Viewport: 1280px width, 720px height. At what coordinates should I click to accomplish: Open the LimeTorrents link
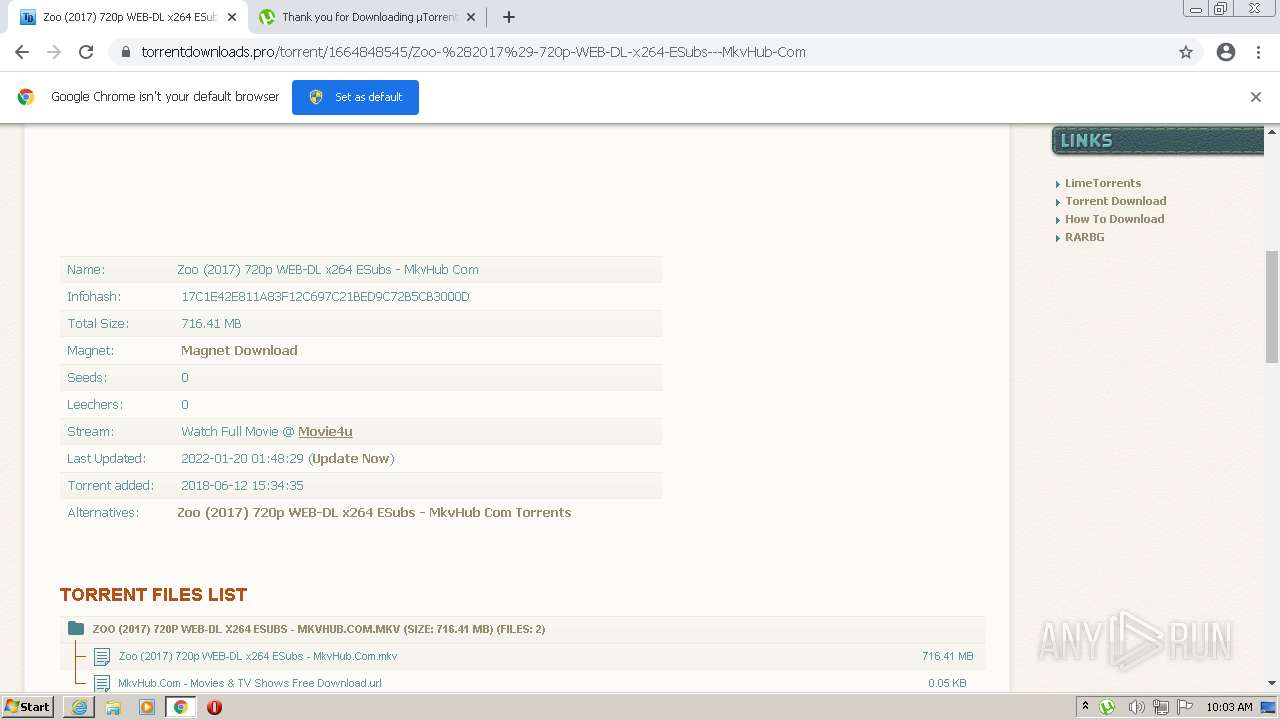(1102, 183)
